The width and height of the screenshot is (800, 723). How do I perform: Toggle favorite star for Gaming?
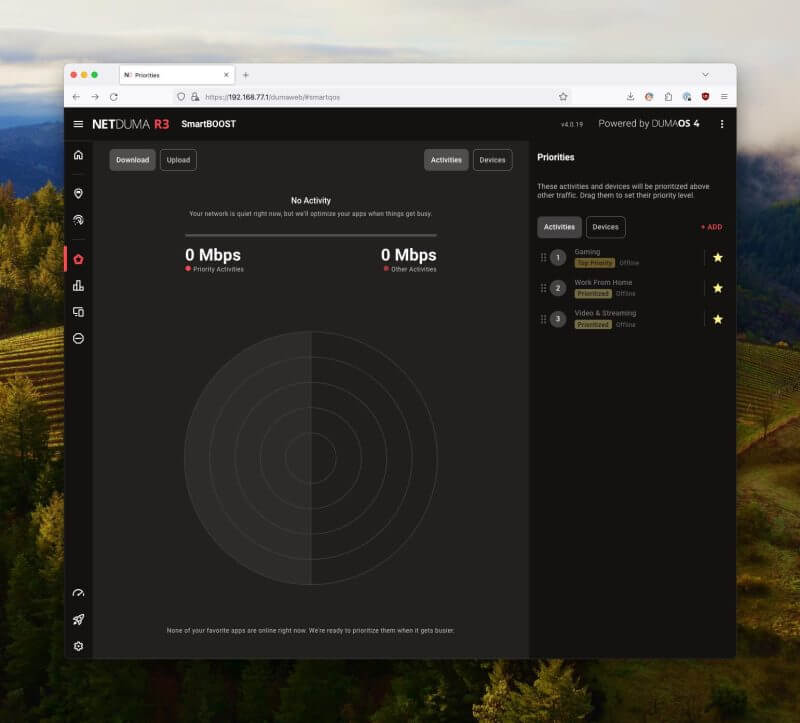pos(718,258)
